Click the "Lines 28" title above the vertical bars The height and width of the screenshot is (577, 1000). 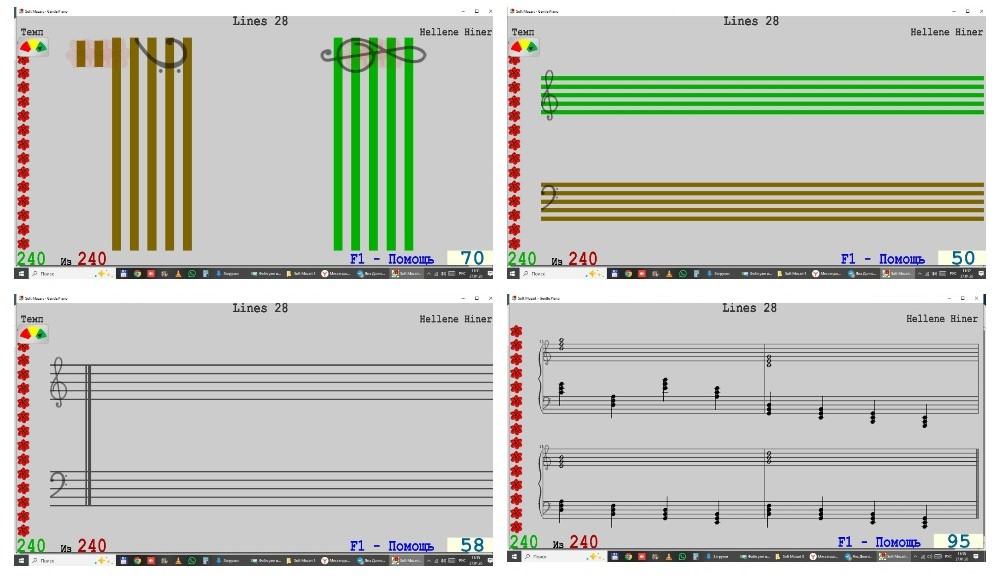pos(260,21)
